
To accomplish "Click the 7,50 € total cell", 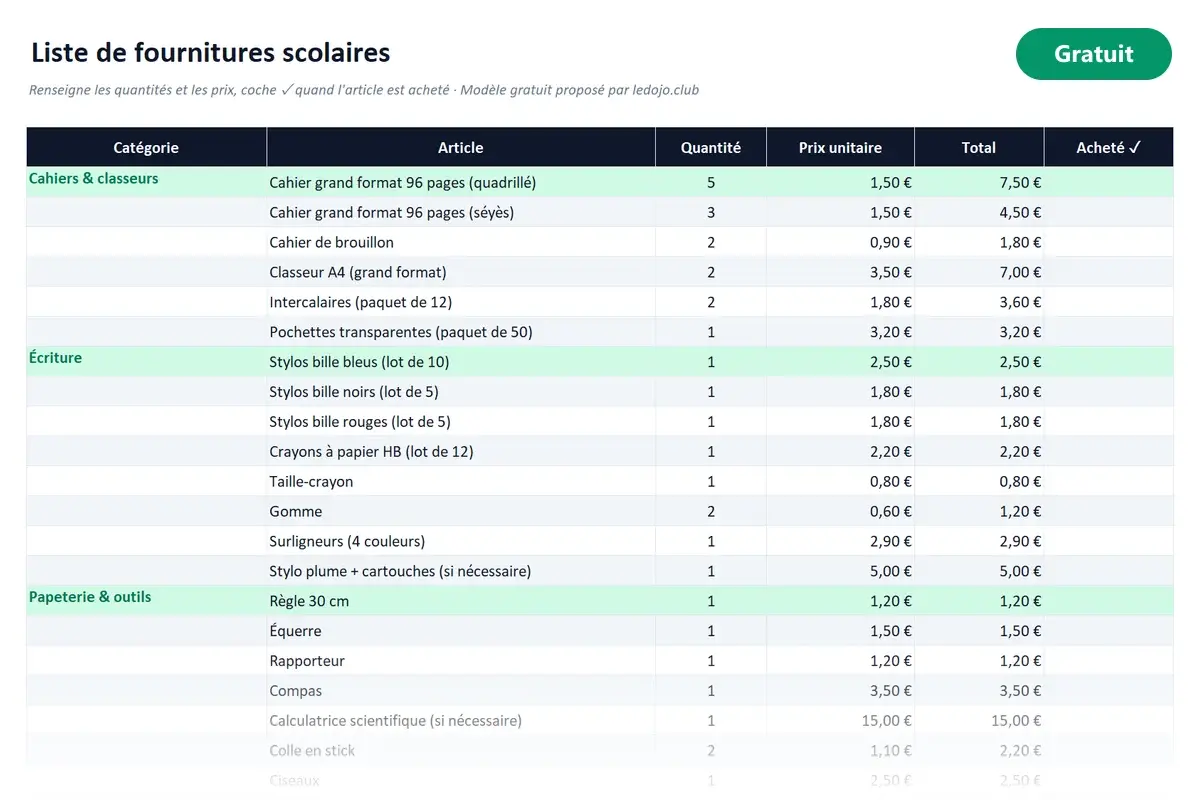I will pos(979,182).
